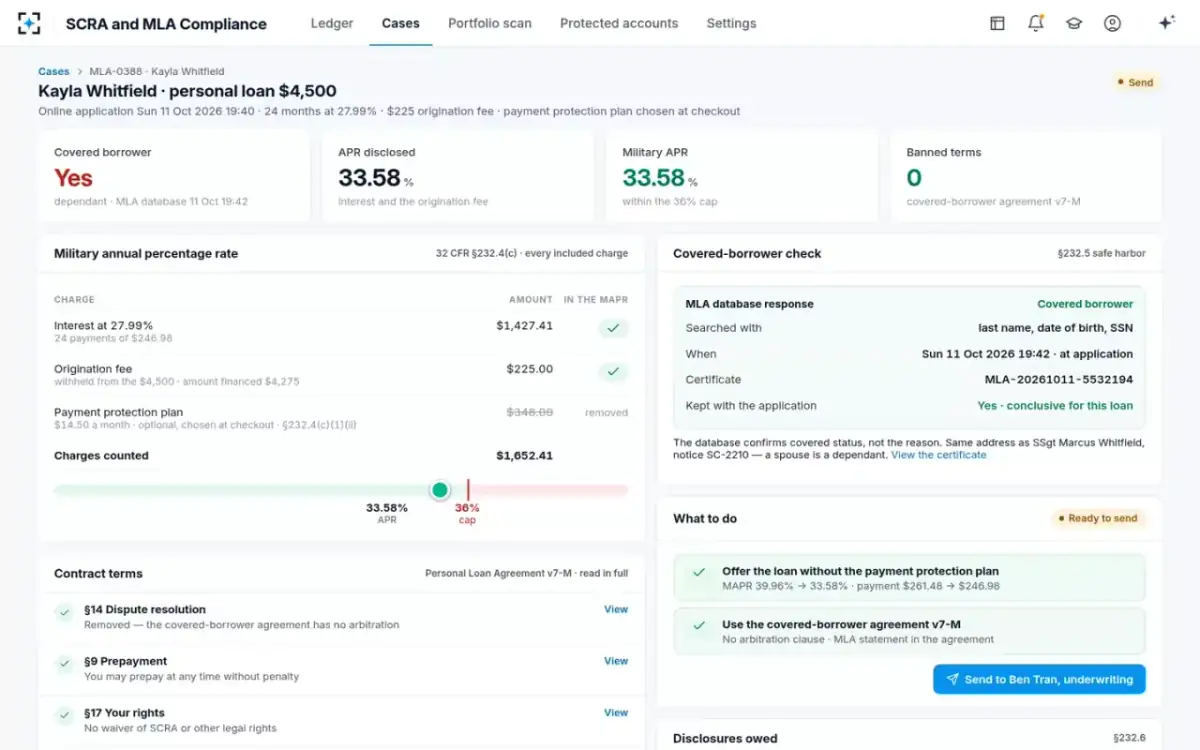This screenshot has width=1200, height=750.
Task: Click the §232.5 safe harbor reference
Action: (1102, 254)
